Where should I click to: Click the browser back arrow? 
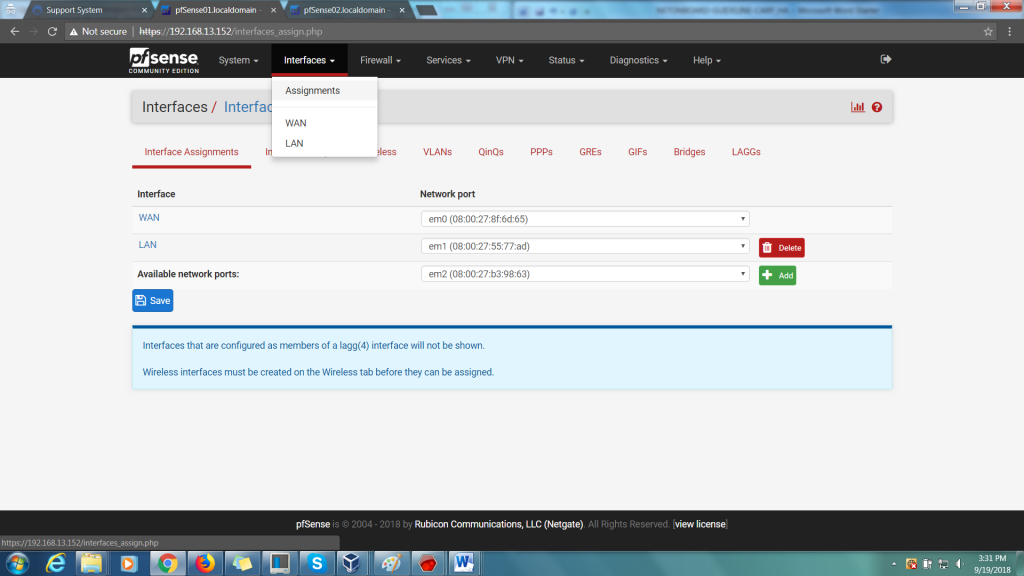coord(13,31)
